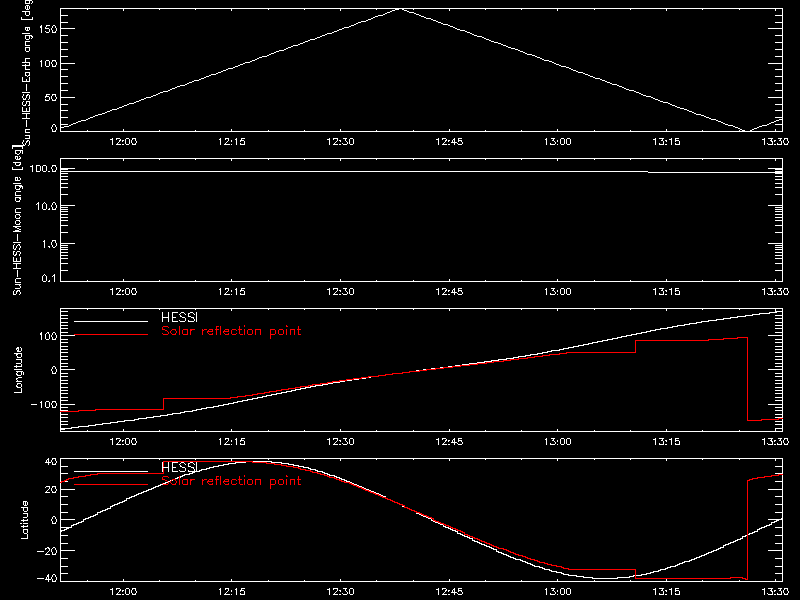Click Solar reflection point legend in Longitude plot
800x600 pixels.
point(231,331)
